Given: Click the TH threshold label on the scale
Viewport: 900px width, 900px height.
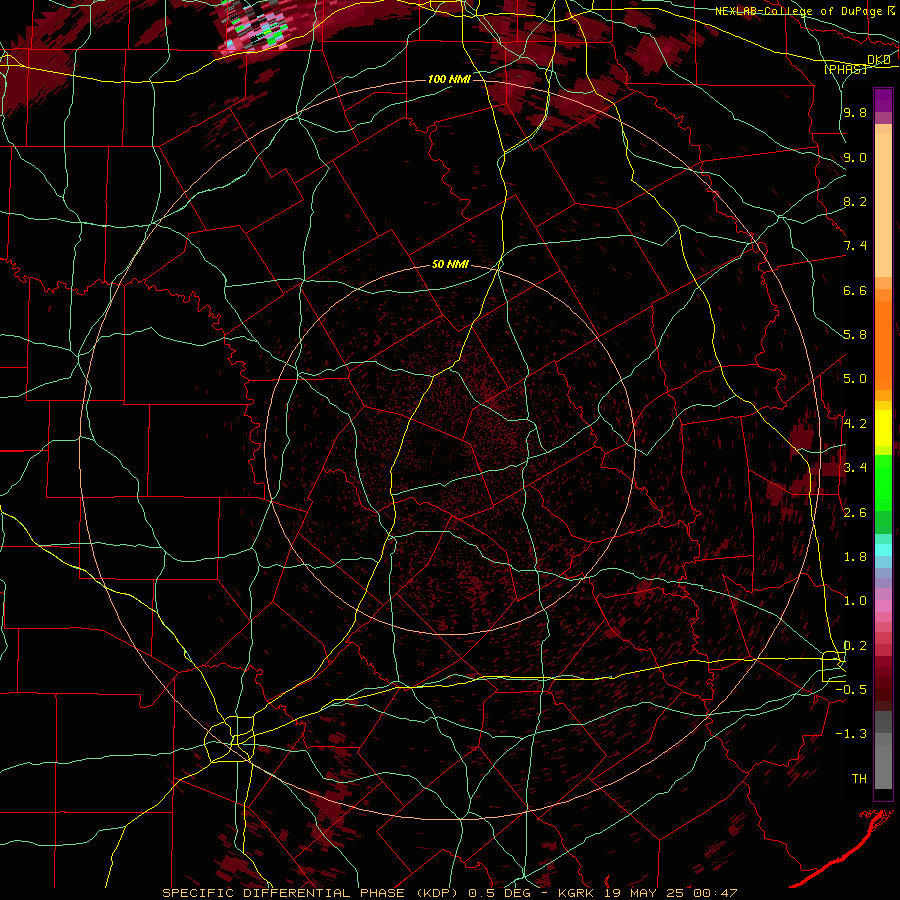Looking at the screenshot, I should point(859,778).
